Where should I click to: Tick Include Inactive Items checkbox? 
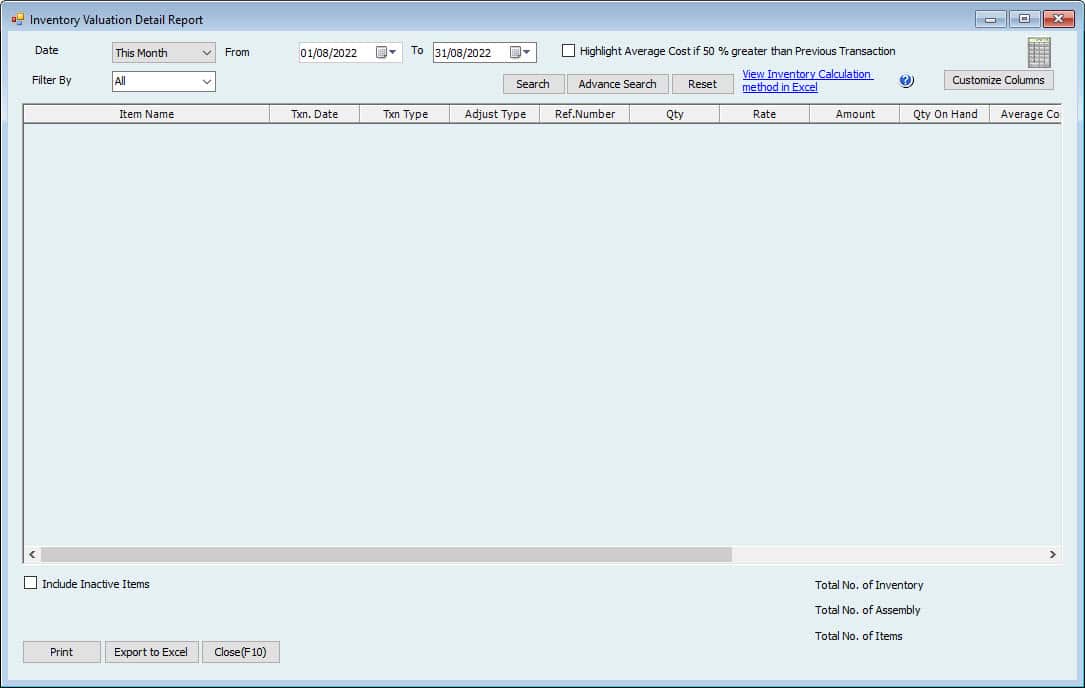(x=30, y=583)
